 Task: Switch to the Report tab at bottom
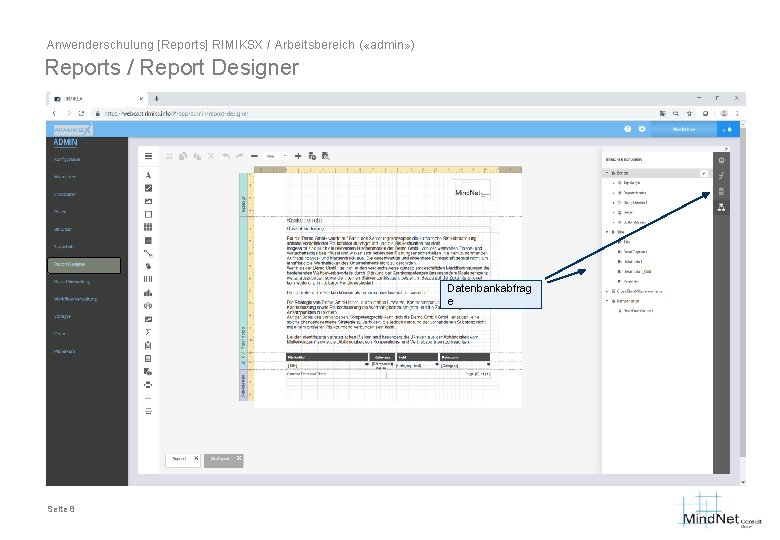coord(183,459)
